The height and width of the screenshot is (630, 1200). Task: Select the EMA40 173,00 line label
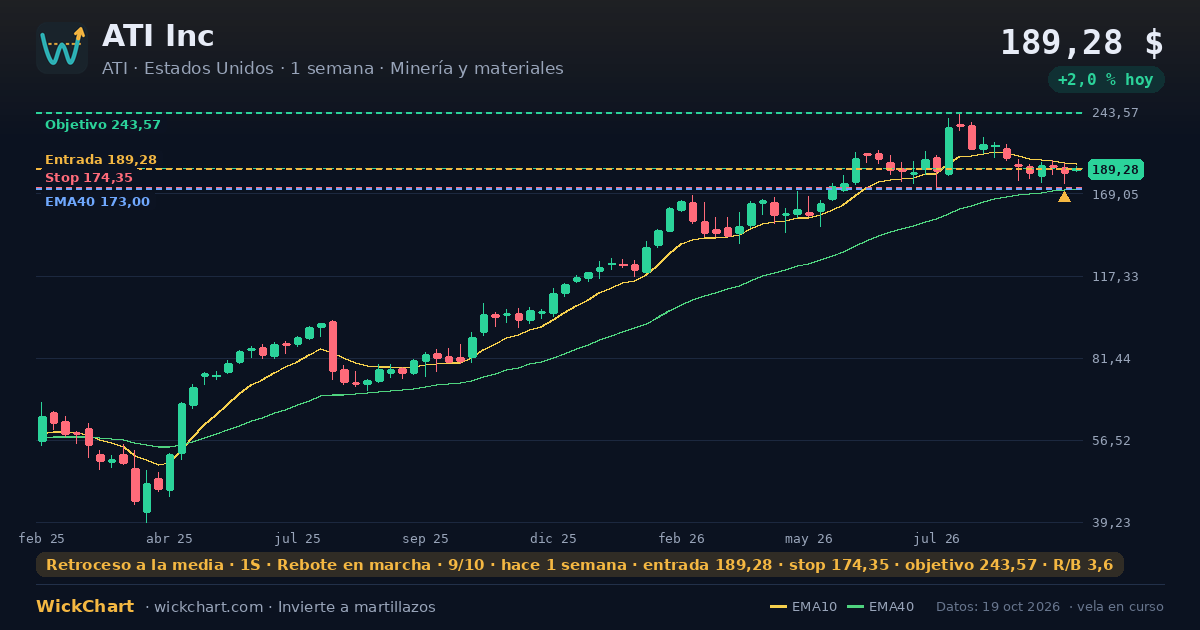point(97,202)
